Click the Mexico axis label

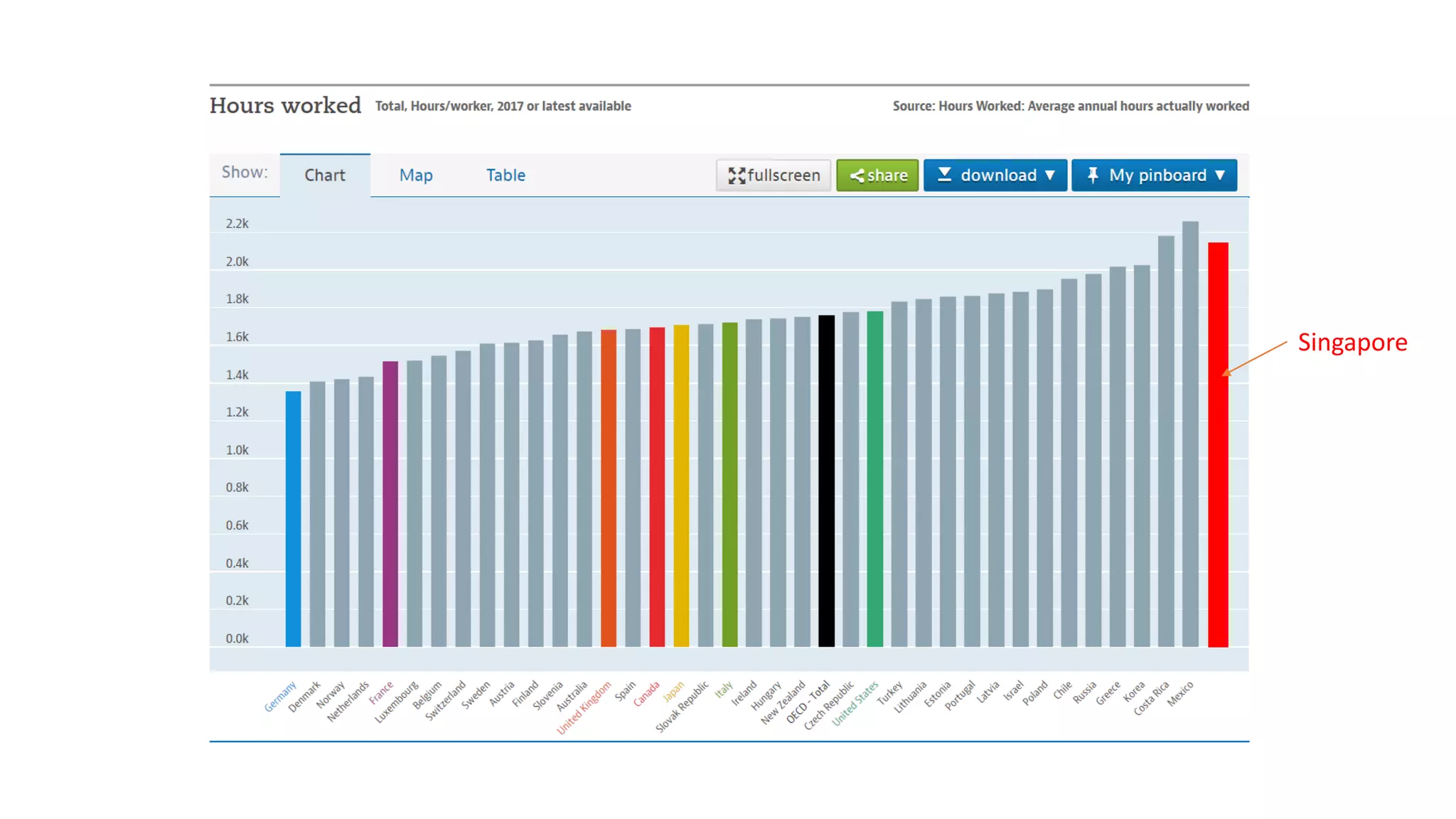(x=1180, y=694)
